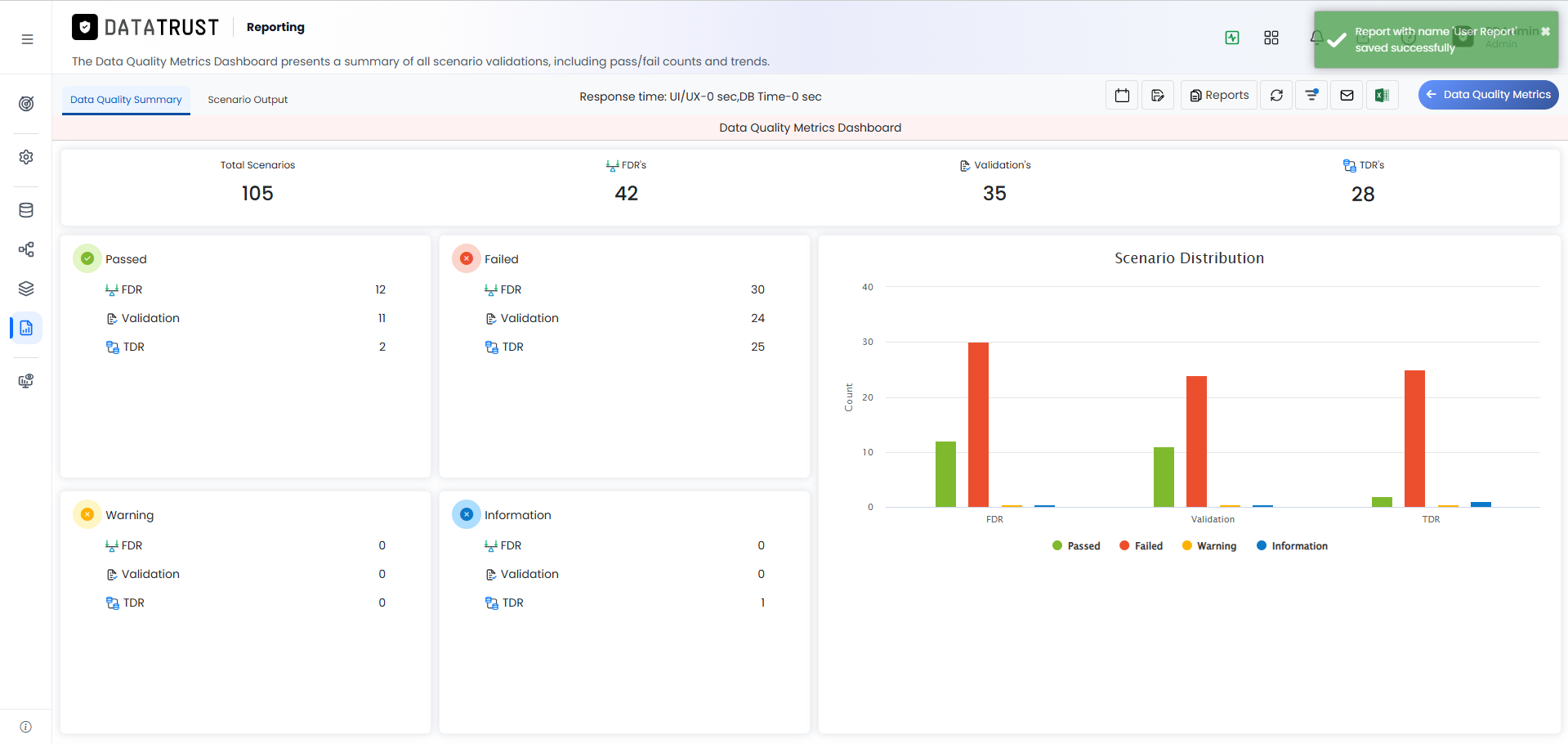
Task: Click the TDR's count 28
Action: click(x=1363, y=195)
